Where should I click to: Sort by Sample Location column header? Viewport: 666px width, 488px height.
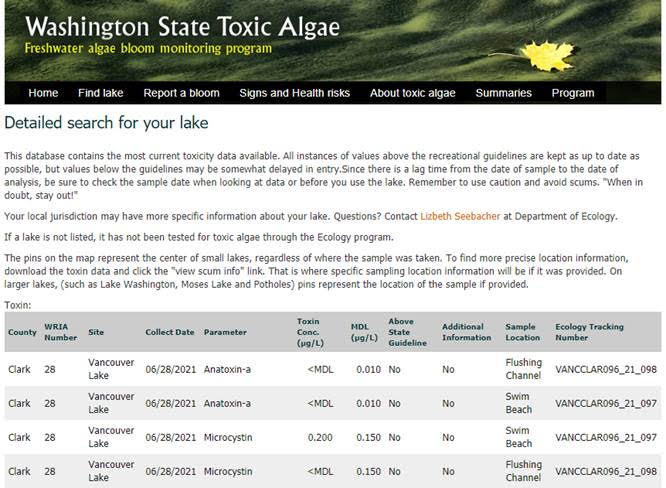[x=522, y=332]
